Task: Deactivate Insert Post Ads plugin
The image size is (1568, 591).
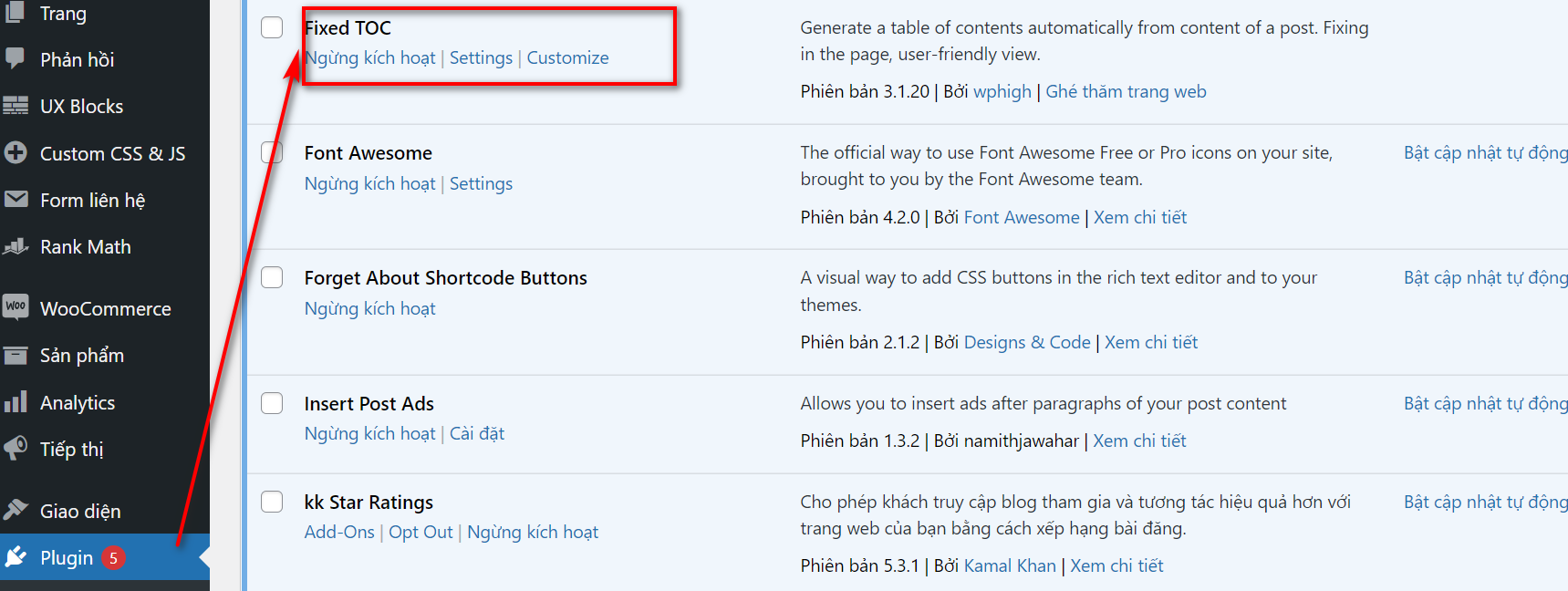Action: (370, 433)
